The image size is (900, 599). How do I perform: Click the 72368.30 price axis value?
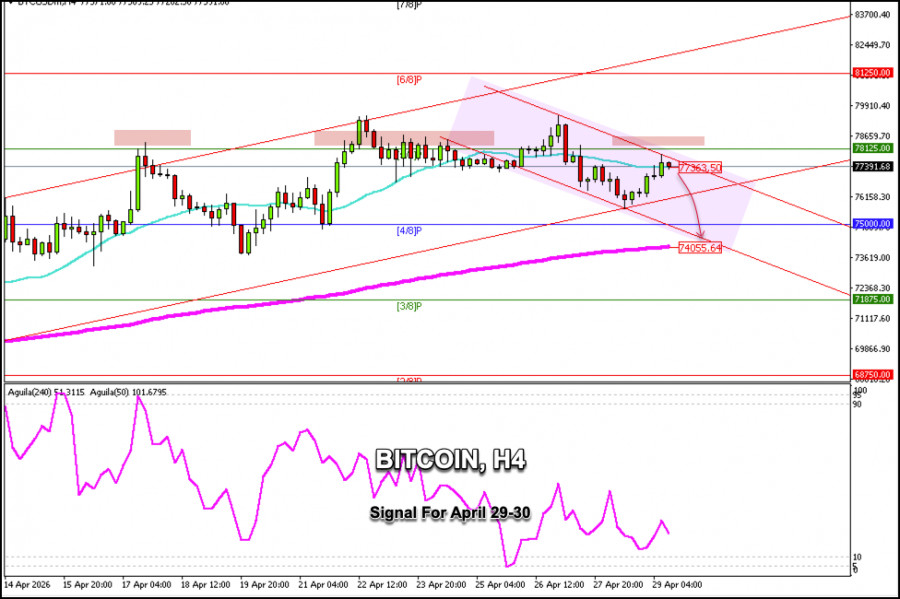click(x=872, y=288)
